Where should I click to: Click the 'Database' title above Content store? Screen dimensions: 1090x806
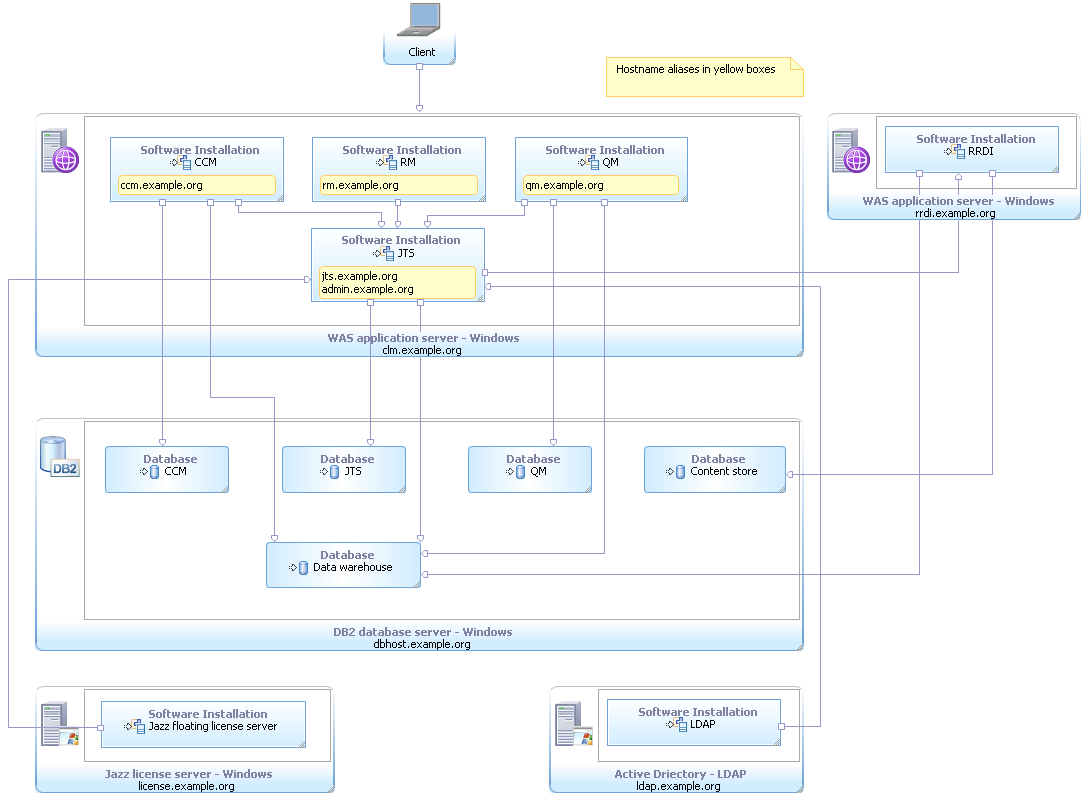point(718,459)
